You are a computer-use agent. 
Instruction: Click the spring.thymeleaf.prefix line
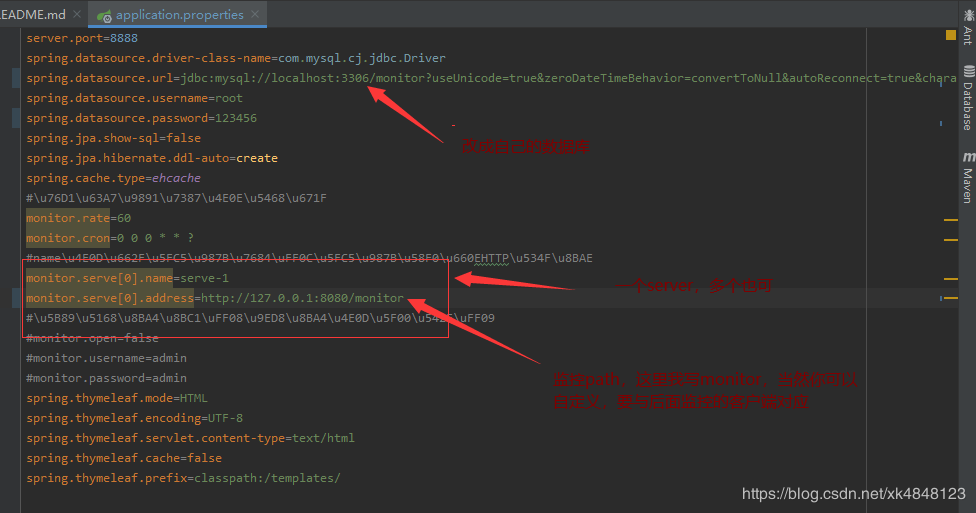point(184,478)
